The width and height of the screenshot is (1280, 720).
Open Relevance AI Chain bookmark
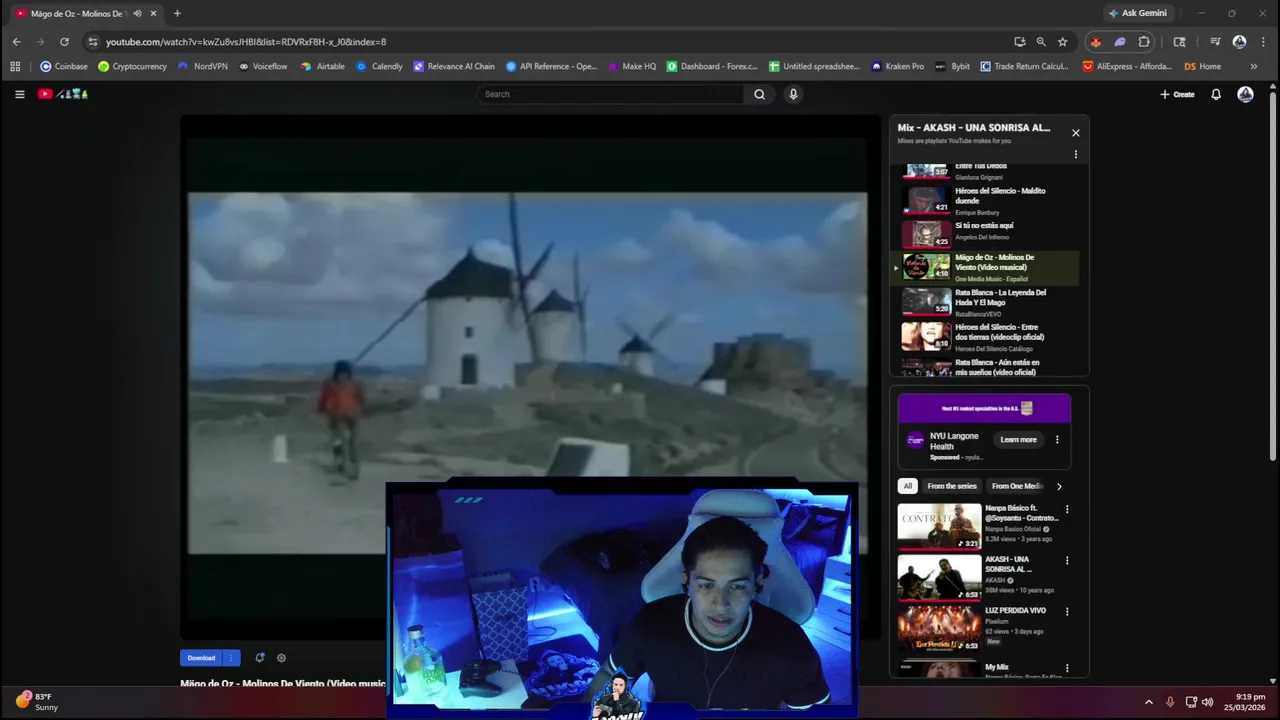pyautogui.click(x=454, y=66)
